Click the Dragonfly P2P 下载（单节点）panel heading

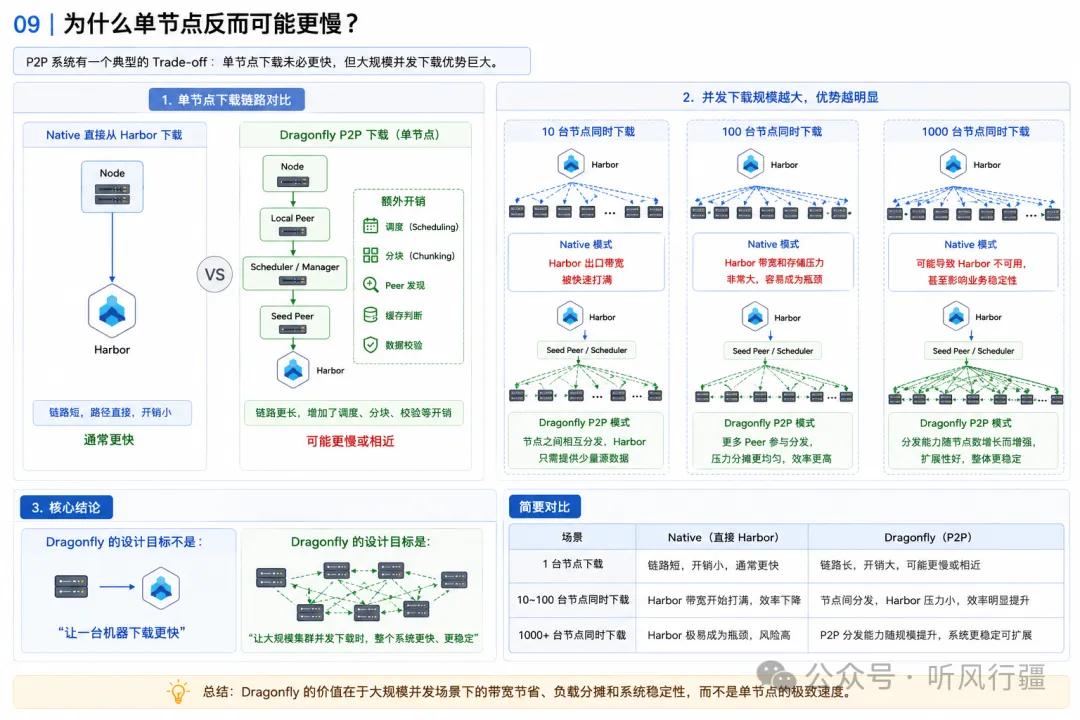point(359,135)
